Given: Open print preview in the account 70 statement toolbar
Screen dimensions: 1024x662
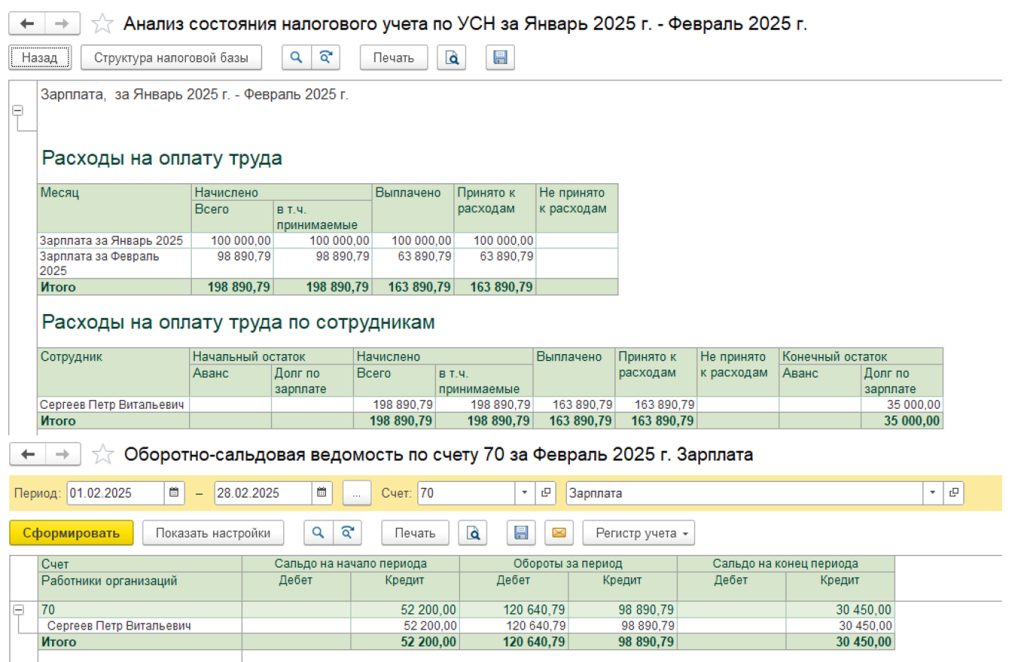Looking at the screenshot, I should click(473, 533).
